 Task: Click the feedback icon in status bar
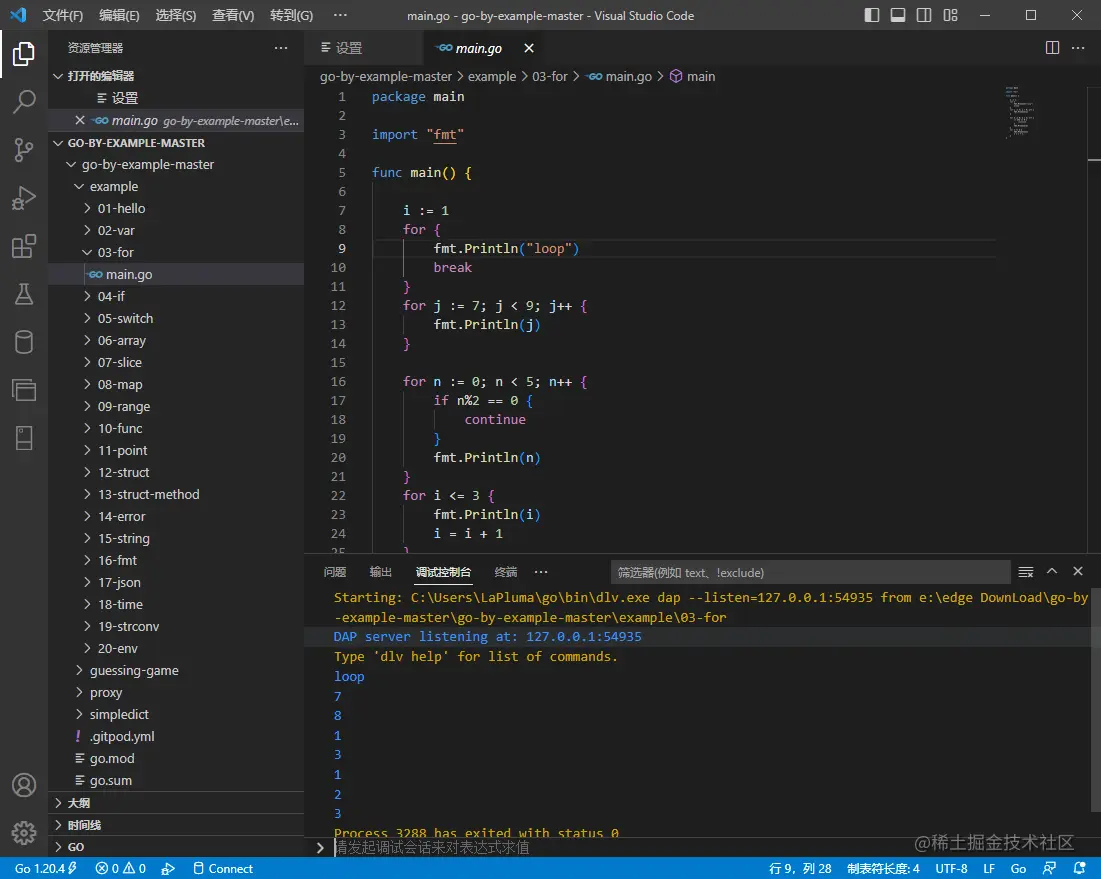[x=1049, y=868]
